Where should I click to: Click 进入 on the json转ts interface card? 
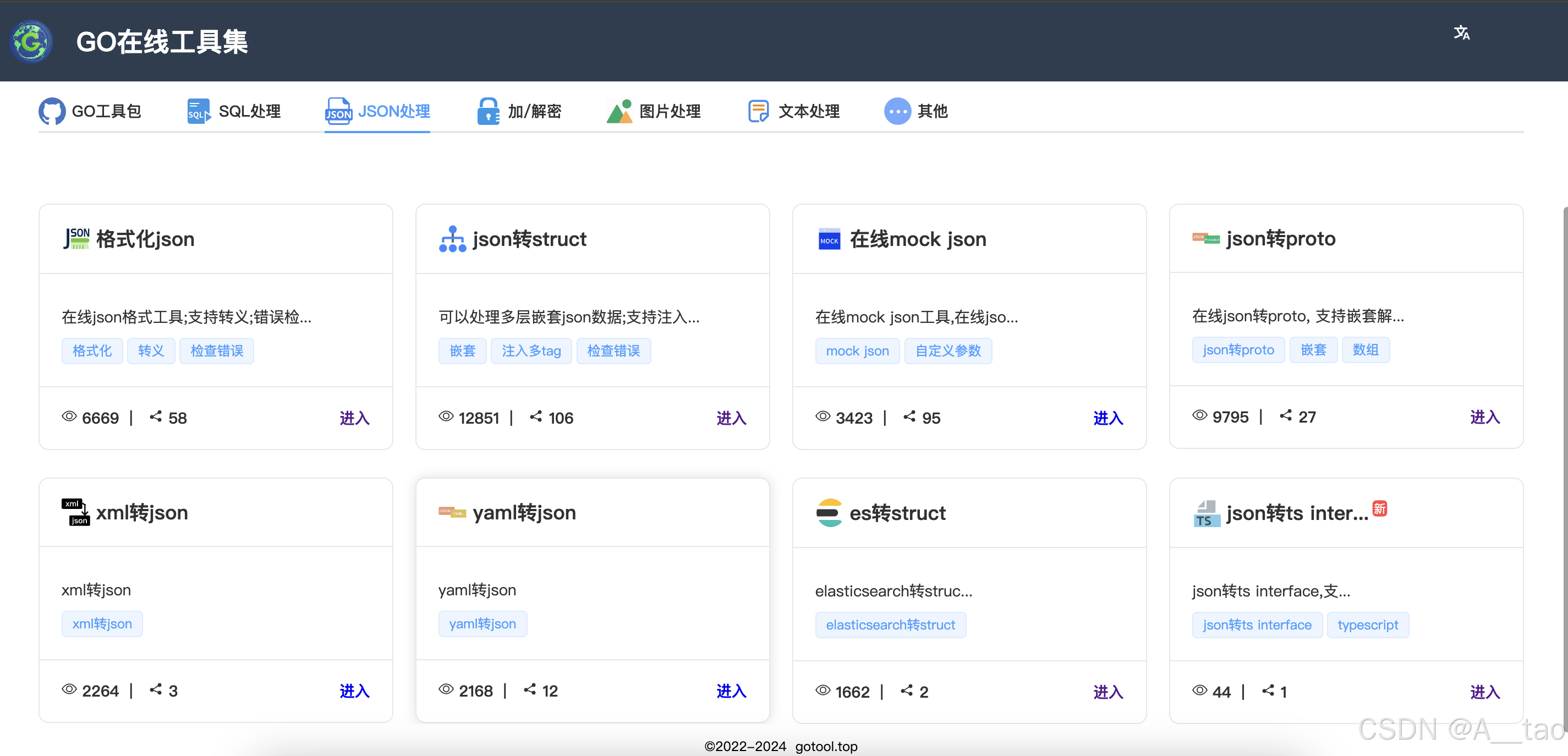[x=1484, y=692]
